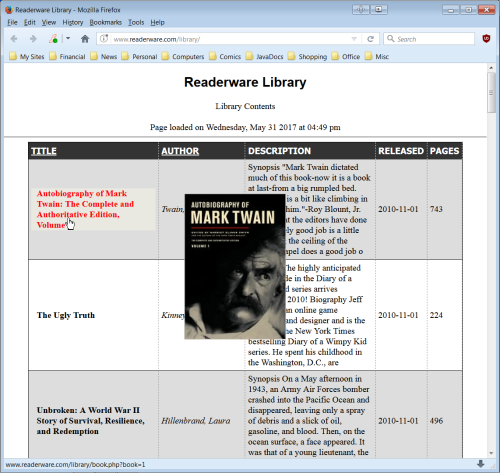Screen dimensions: 500x473
Task: Open the URL history dropdown arrow
Action: coord(354,39)
